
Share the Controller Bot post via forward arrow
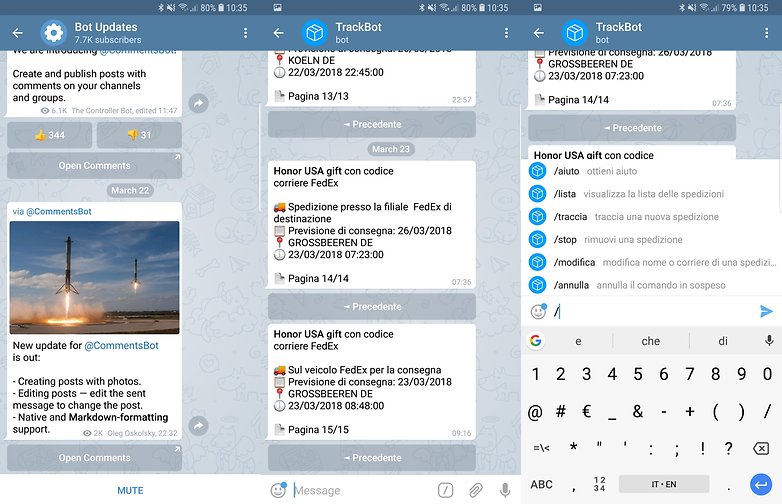click(198, 103)
